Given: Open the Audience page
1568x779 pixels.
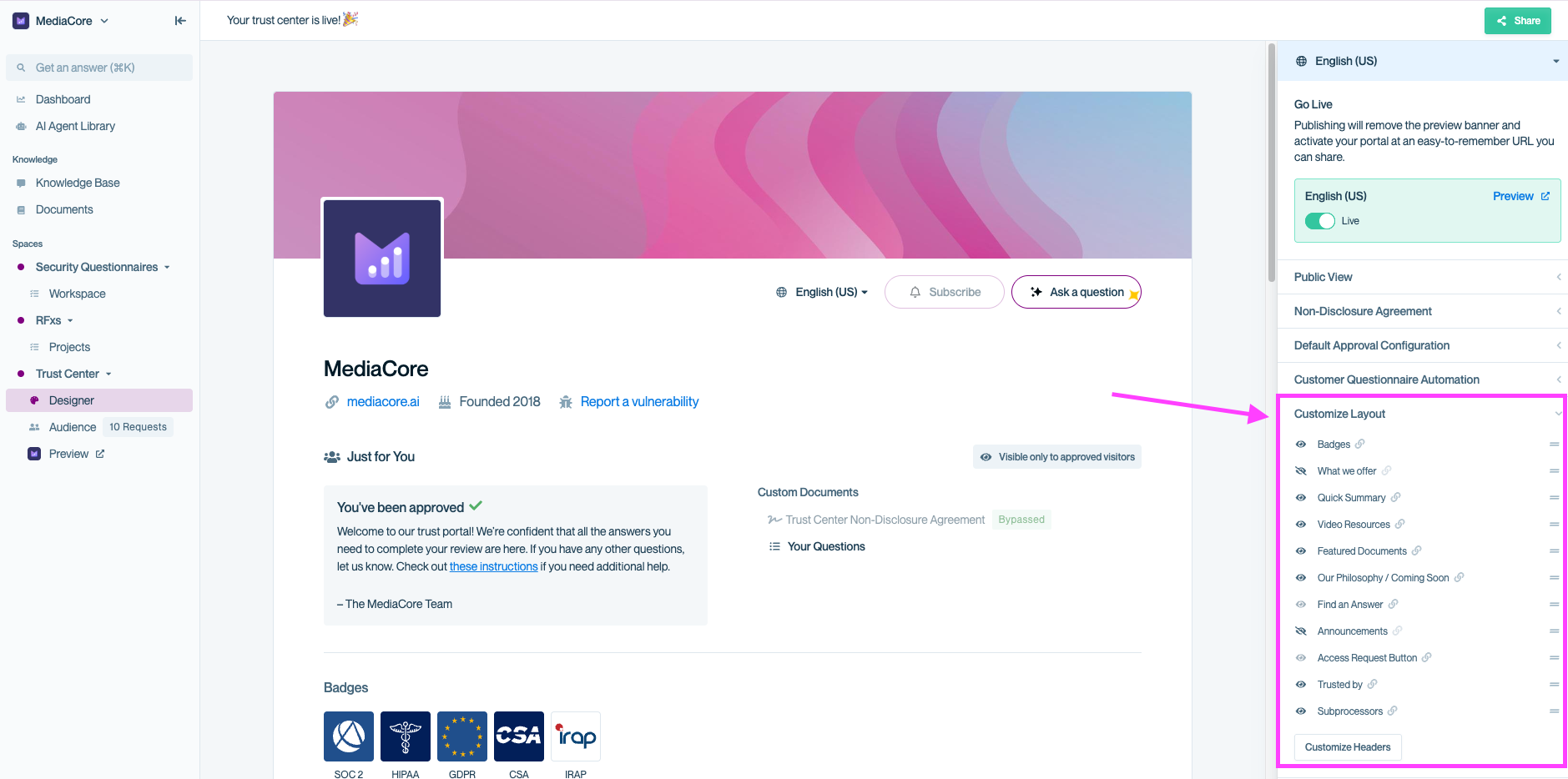Looking at the screenshot, I should point(73,427).
